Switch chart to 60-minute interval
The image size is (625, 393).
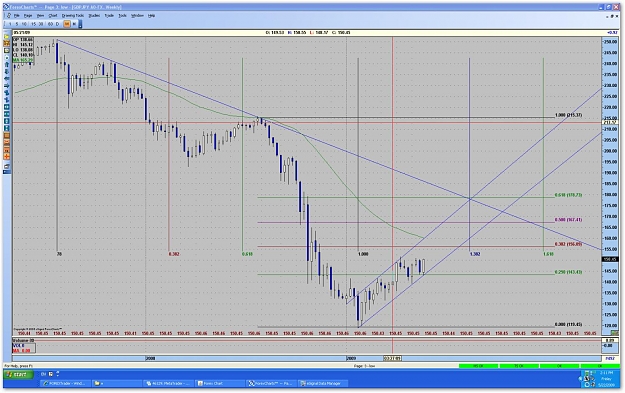coord(50,24)
